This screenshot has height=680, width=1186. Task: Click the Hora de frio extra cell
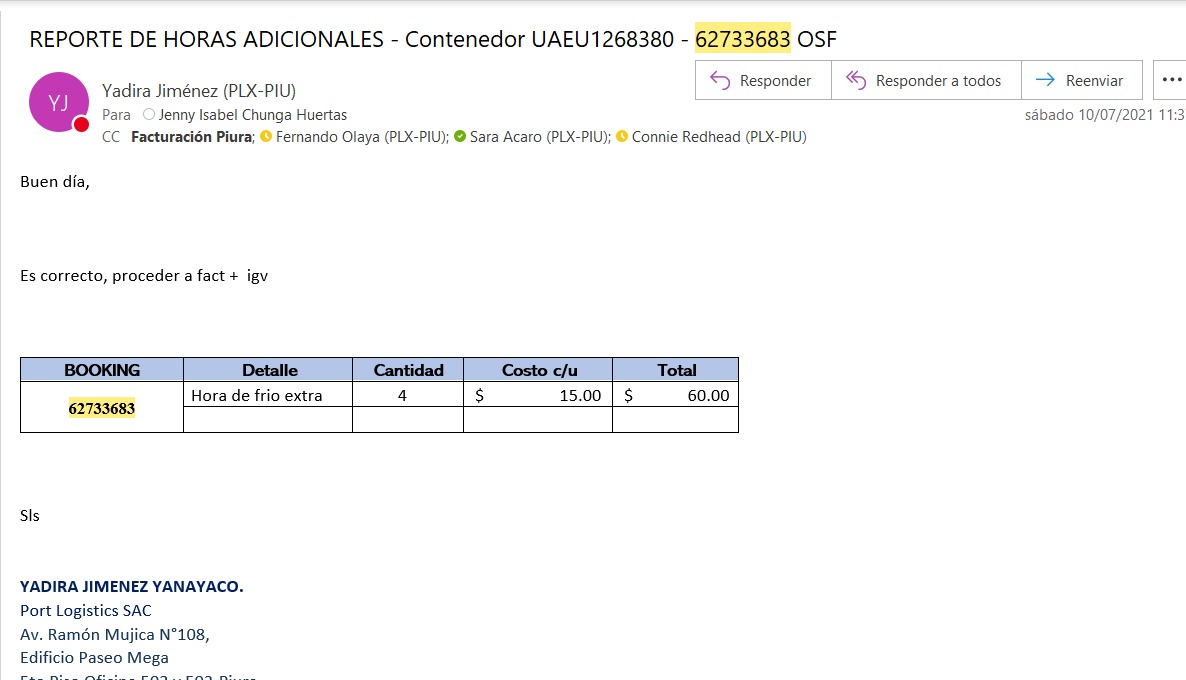(x=257, y=395)
